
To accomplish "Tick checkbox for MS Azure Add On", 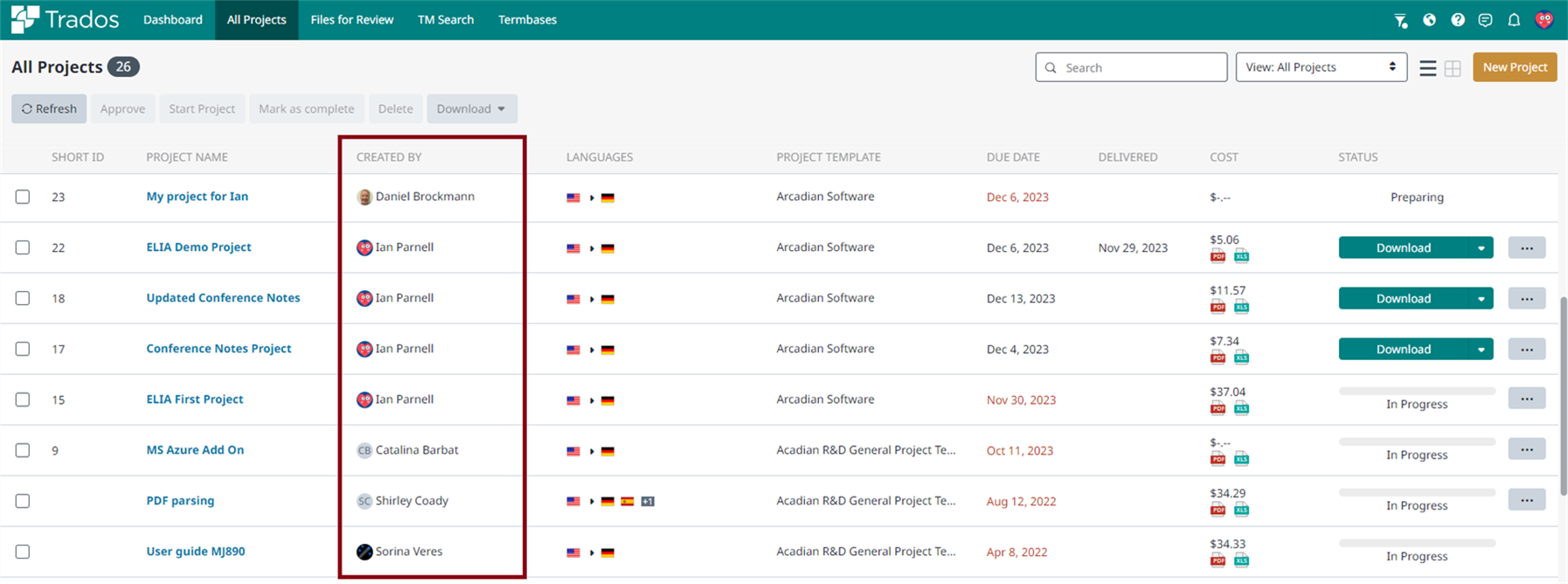I will [23, 450].
